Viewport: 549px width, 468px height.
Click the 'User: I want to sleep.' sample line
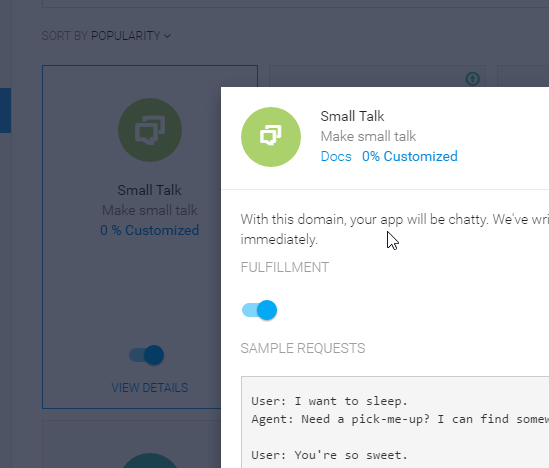coord(329,401)
